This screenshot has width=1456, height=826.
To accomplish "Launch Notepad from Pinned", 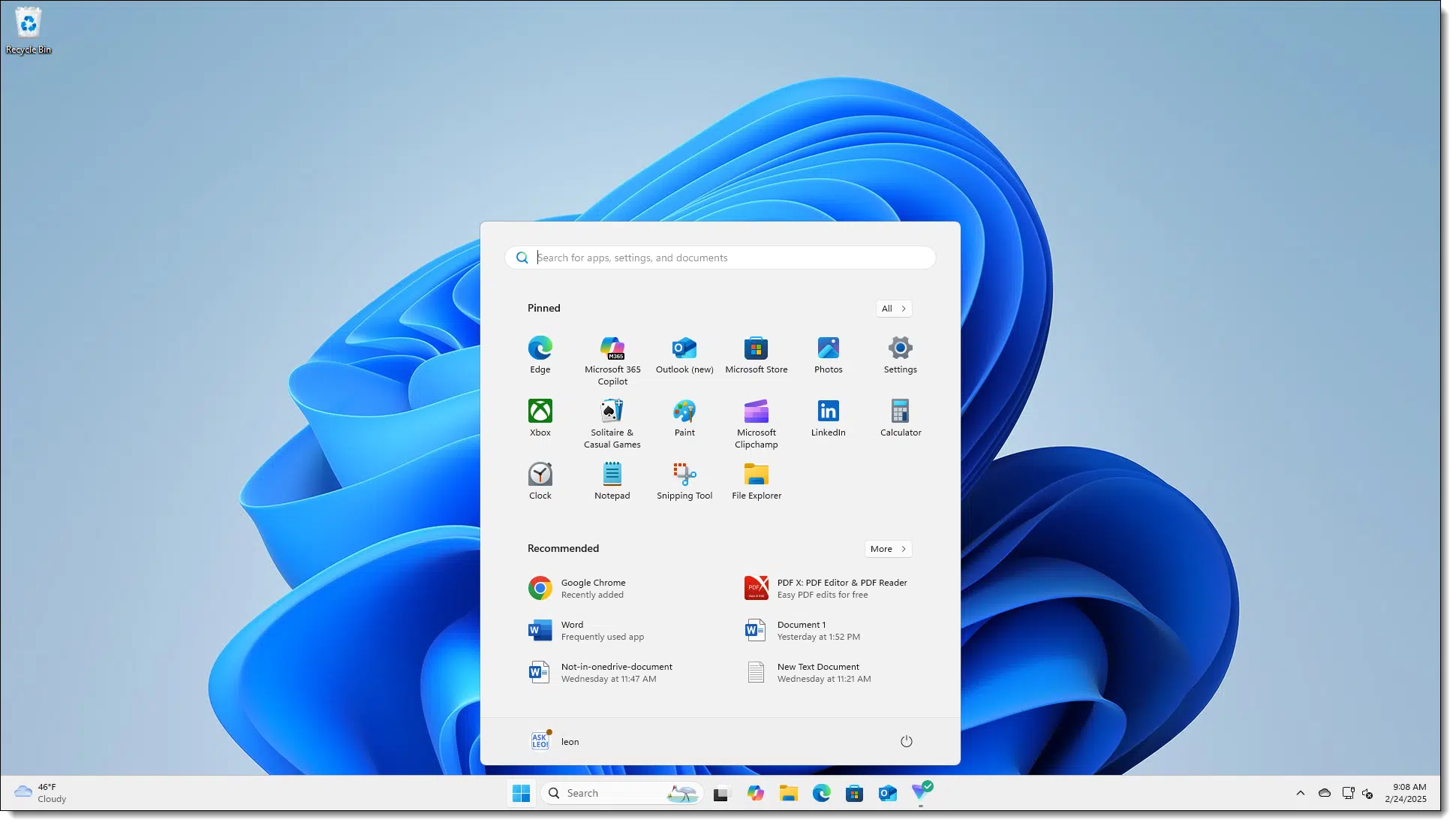I will pos(612,481).
